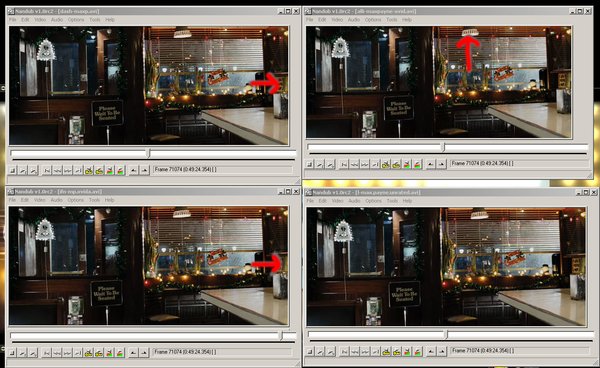Jump to start in bottom-left Nandub window
This screenshot has width=600, height=368.
click(x=47, y=352)
